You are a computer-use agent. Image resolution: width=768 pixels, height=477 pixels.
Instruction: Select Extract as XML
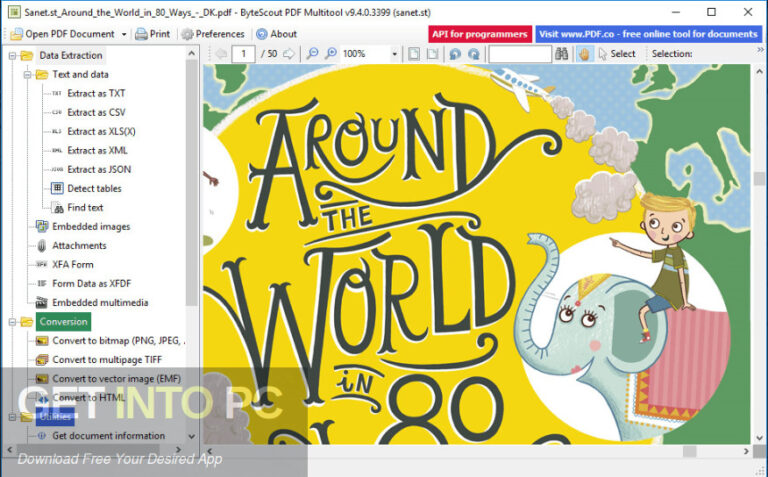(97, 150)
